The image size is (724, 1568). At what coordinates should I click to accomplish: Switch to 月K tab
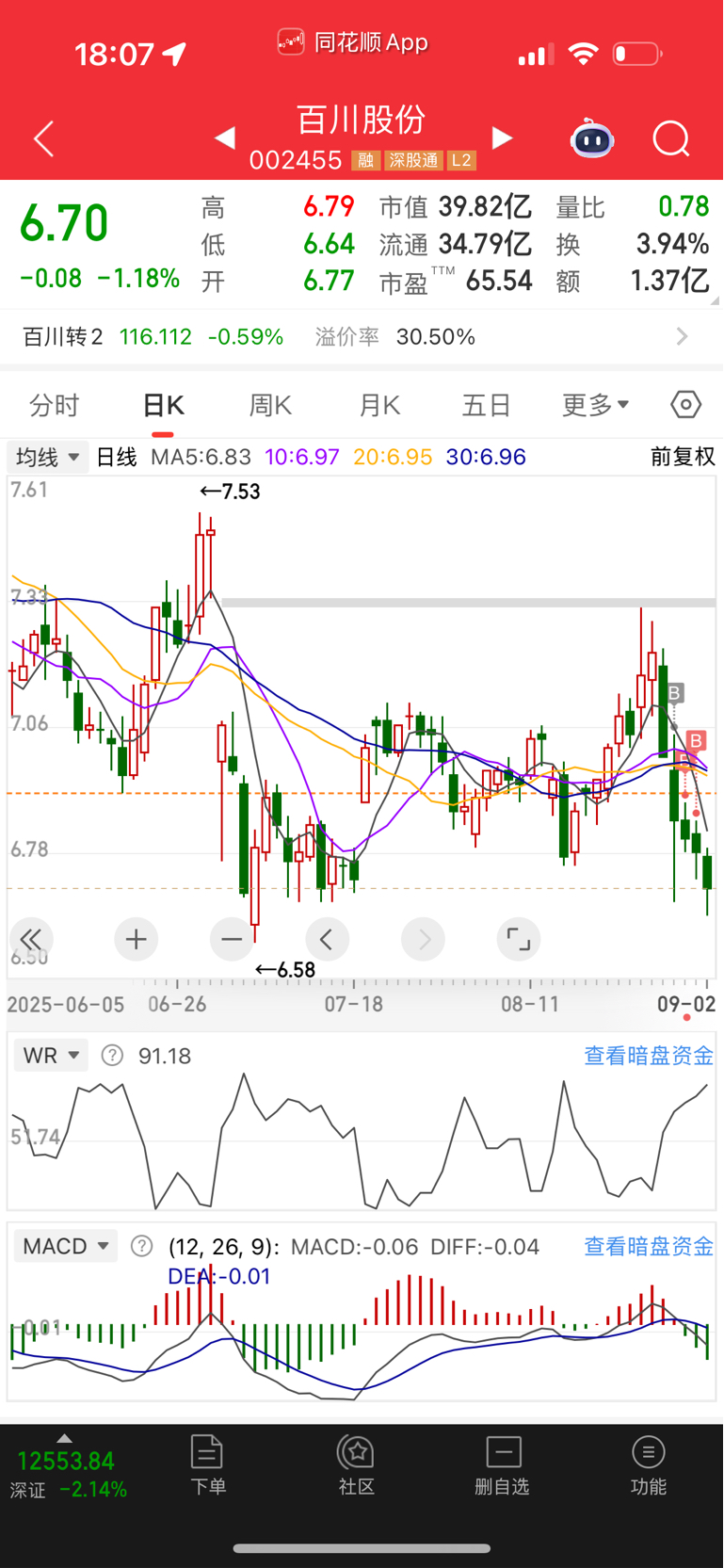click(379, 406)
